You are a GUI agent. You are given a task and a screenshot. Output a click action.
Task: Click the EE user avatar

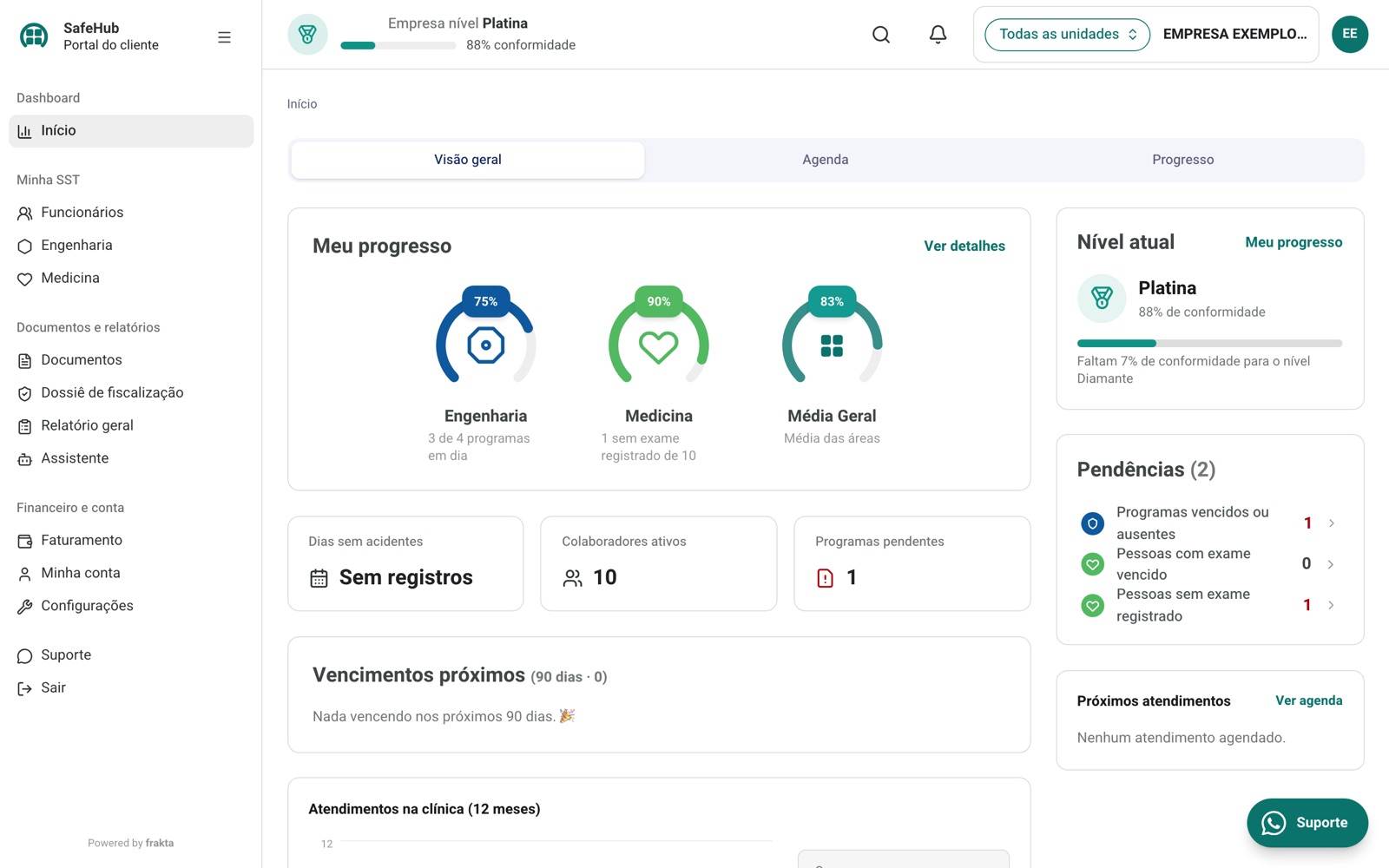pos(1350,35)
